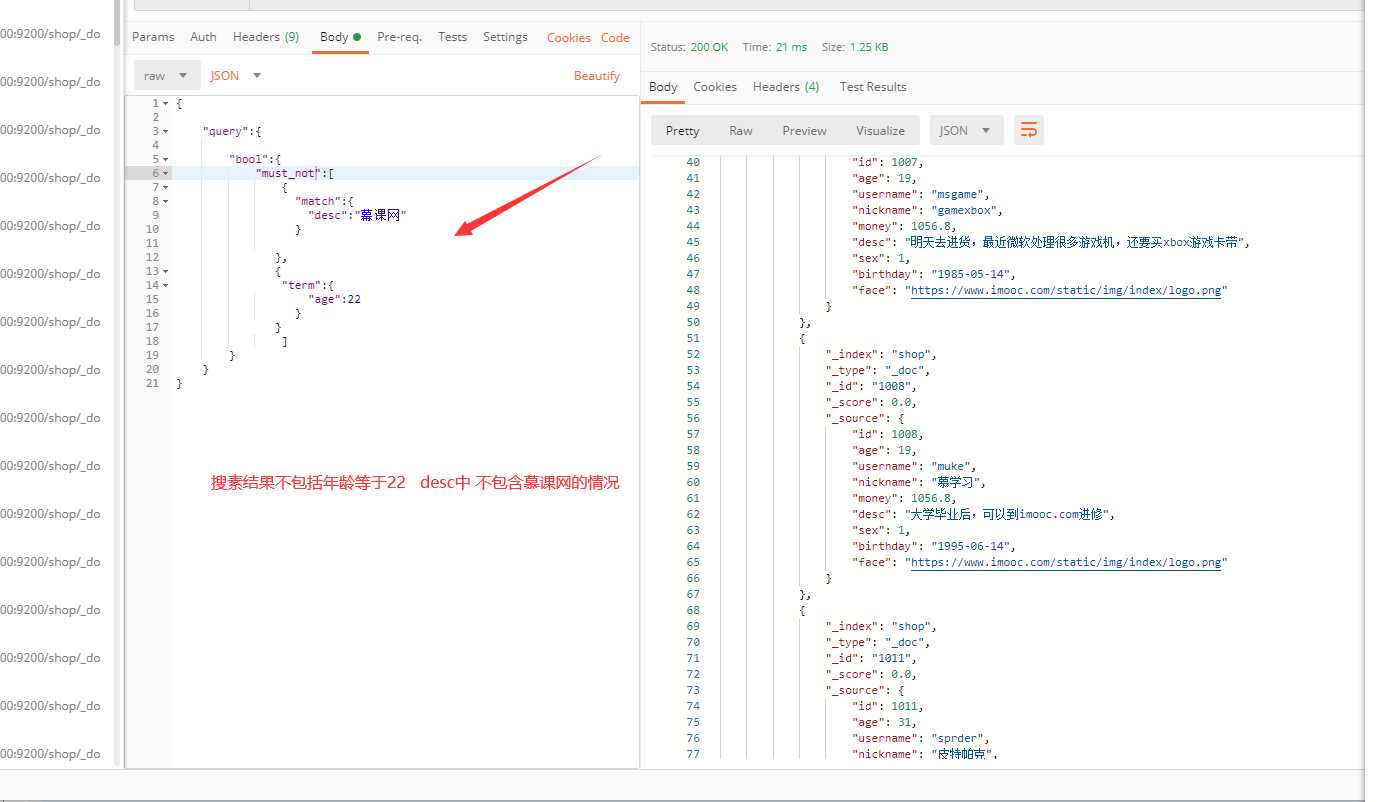Open the raw body type dropdown
This screenshot has width=1395, height=802.
166,76
